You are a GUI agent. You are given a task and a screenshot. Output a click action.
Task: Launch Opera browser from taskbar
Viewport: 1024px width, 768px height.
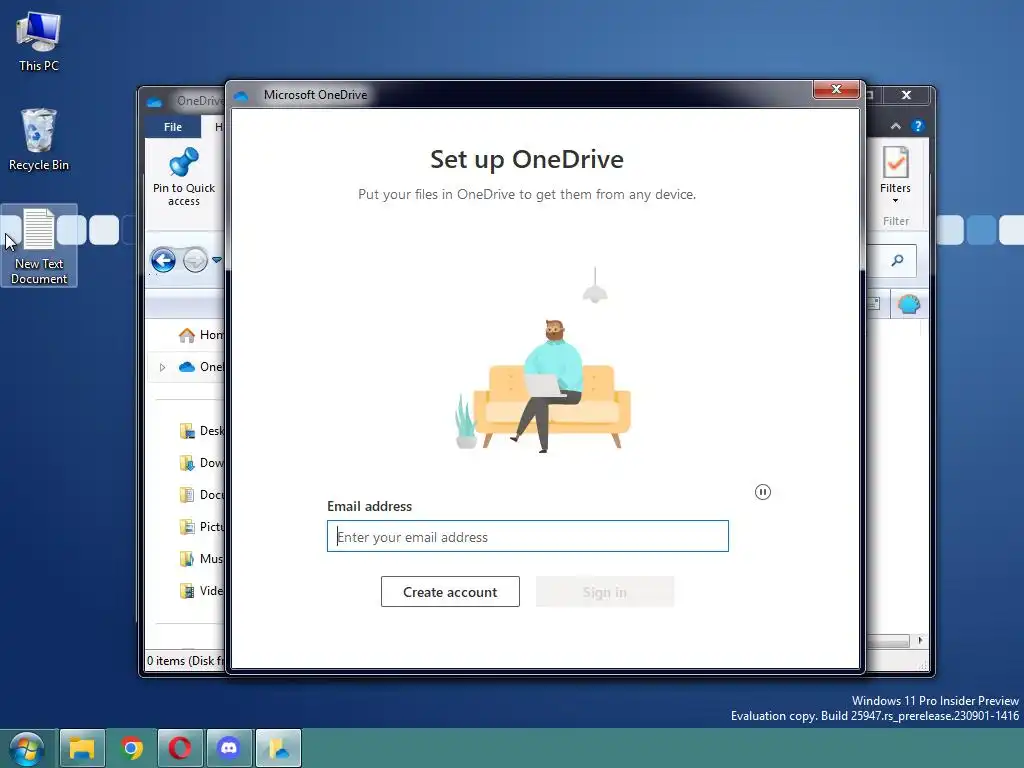point(180,748)
